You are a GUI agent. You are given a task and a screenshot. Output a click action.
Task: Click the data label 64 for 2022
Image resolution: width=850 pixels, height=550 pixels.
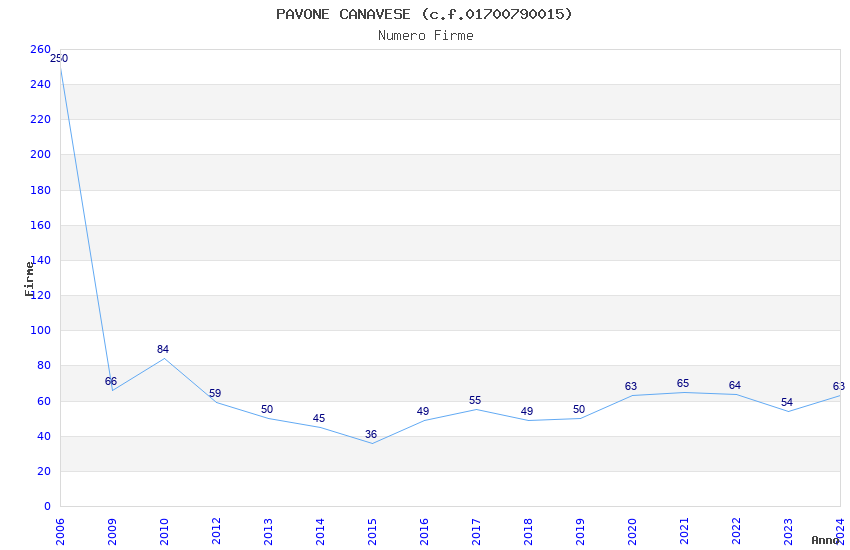pyautogui.click(x=735, y=385)
